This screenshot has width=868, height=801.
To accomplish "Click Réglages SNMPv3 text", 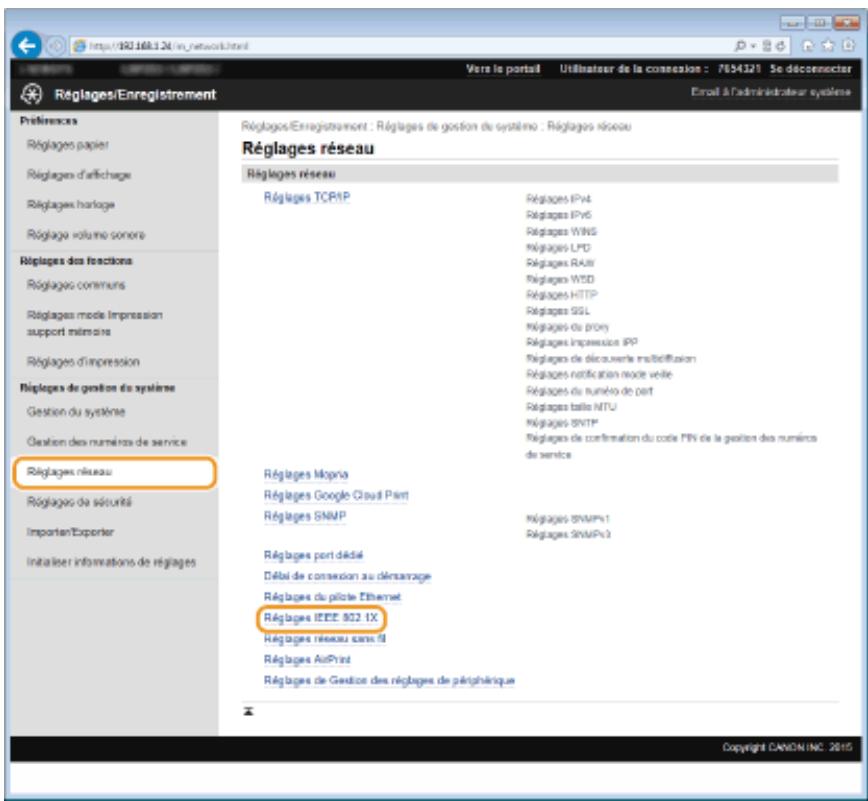I will pos(568,534).
